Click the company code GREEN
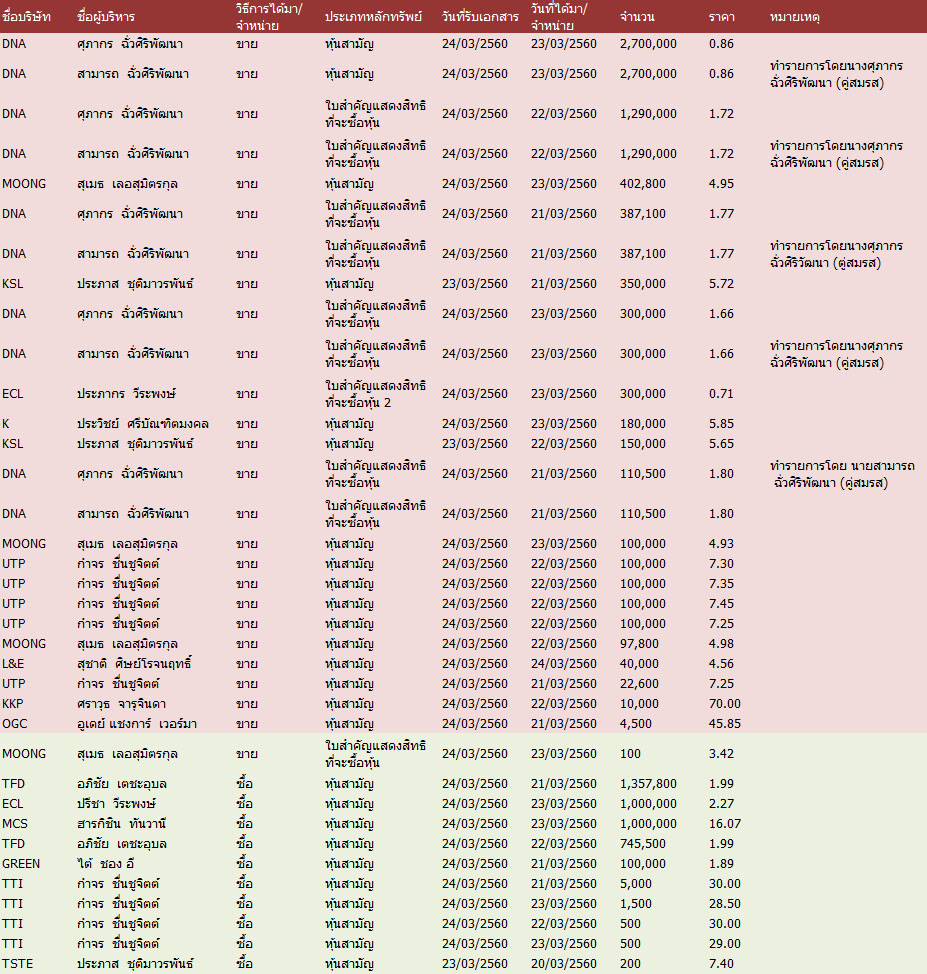The height and width of the screenshot is (974, 927). tap(21, 863)
